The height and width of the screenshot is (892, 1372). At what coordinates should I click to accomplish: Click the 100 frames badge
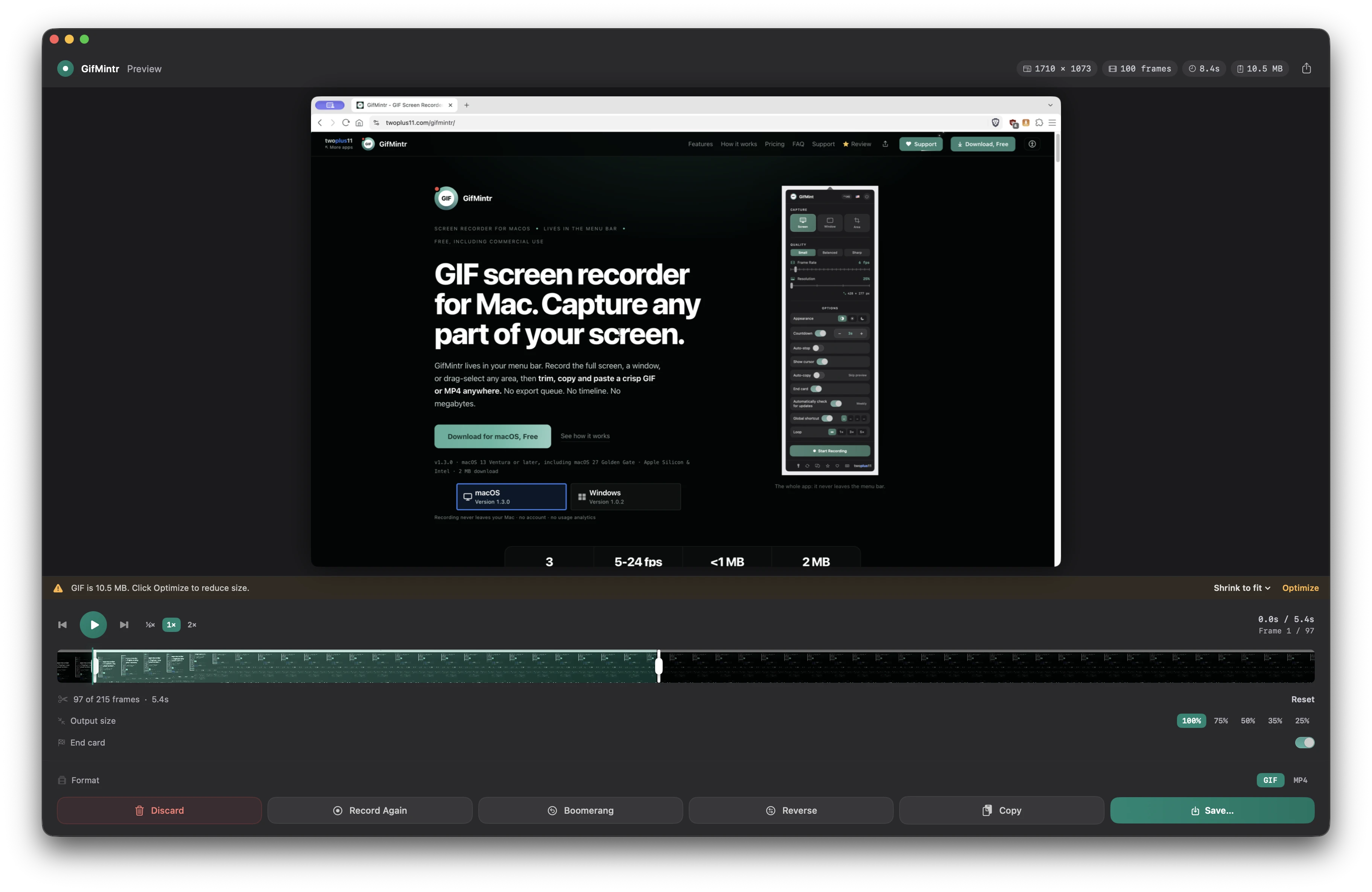coord(1139,68)
